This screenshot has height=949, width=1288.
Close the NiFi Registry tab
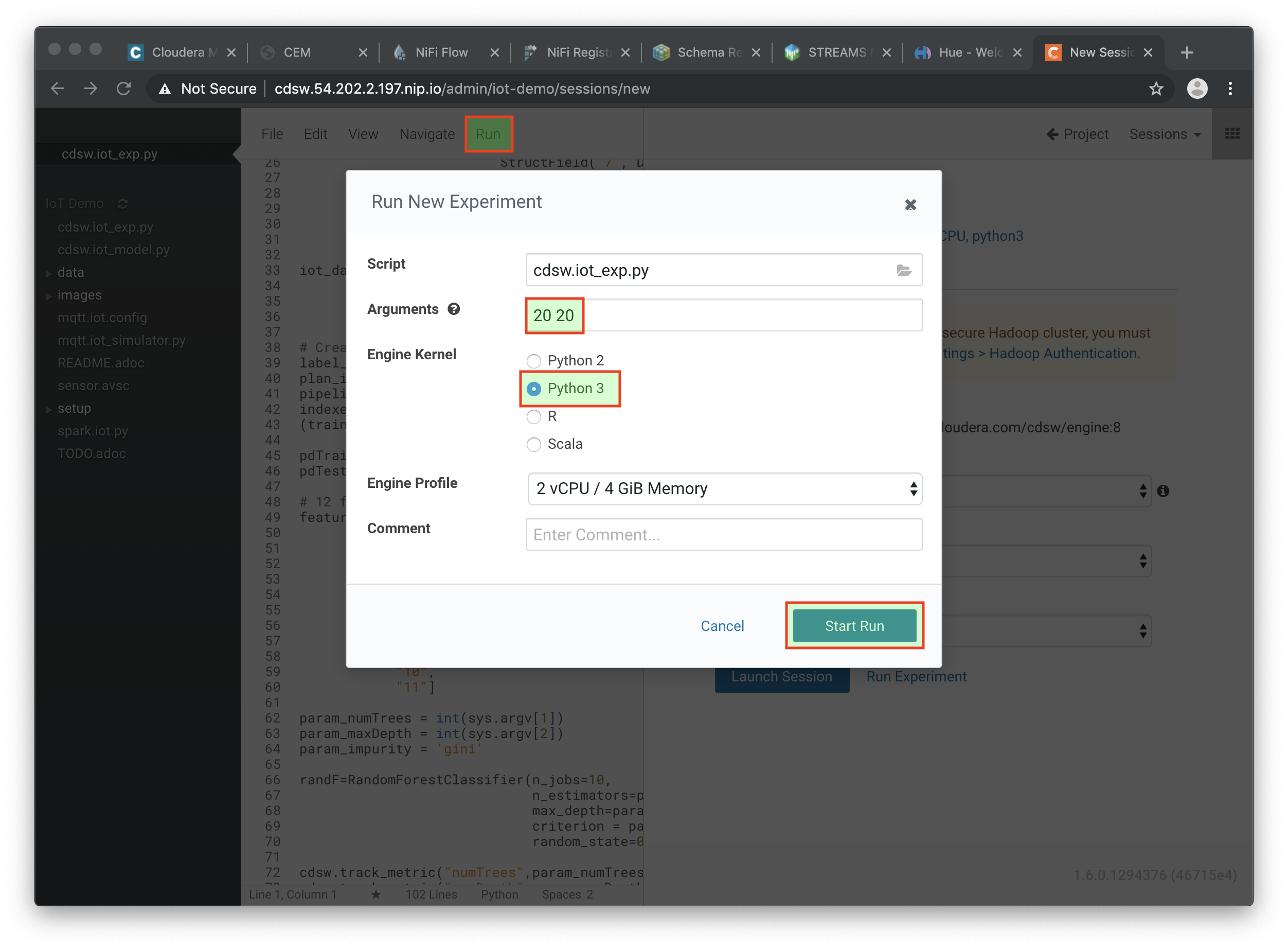625,52
